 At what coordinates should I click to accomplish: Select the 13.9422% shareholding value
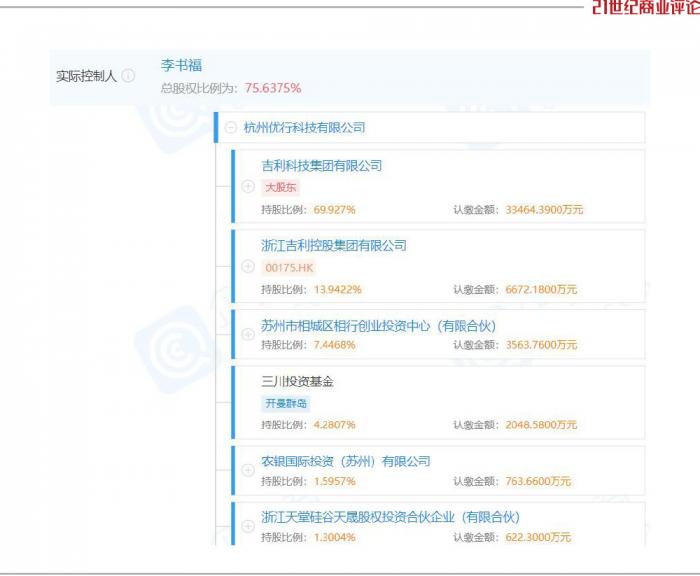click(338, 289)
